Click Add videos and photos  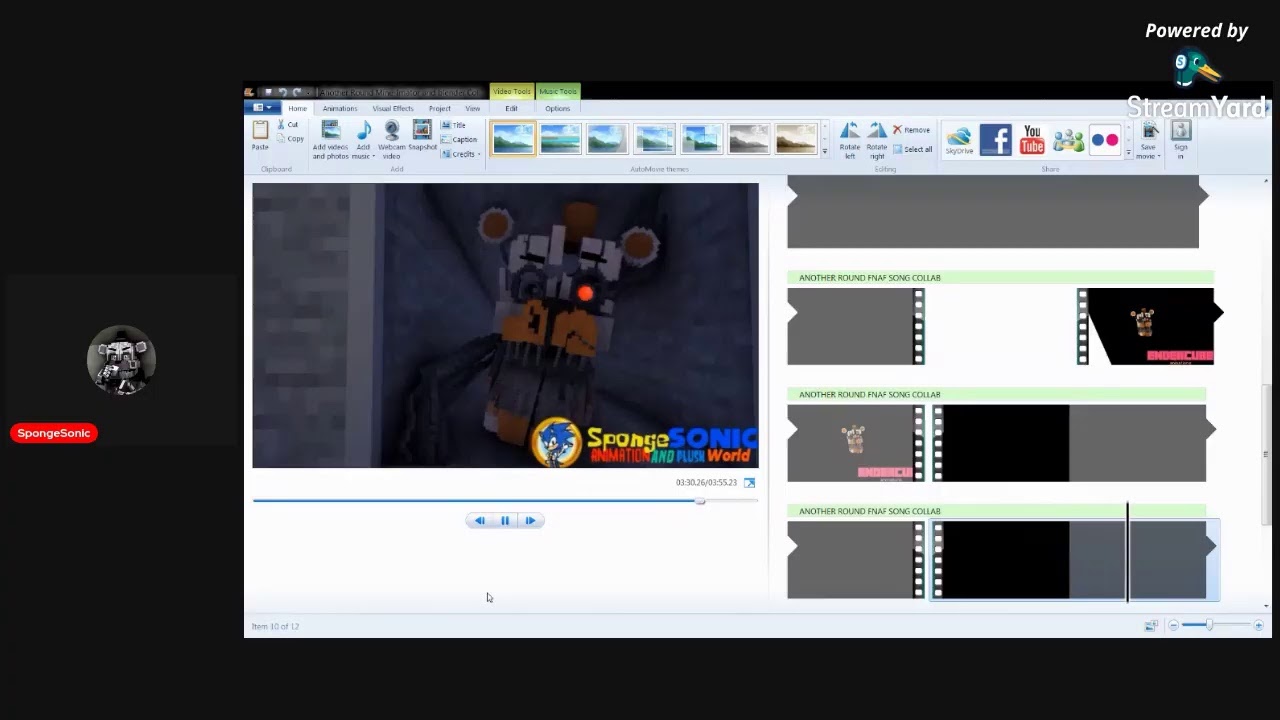point(330,140)
